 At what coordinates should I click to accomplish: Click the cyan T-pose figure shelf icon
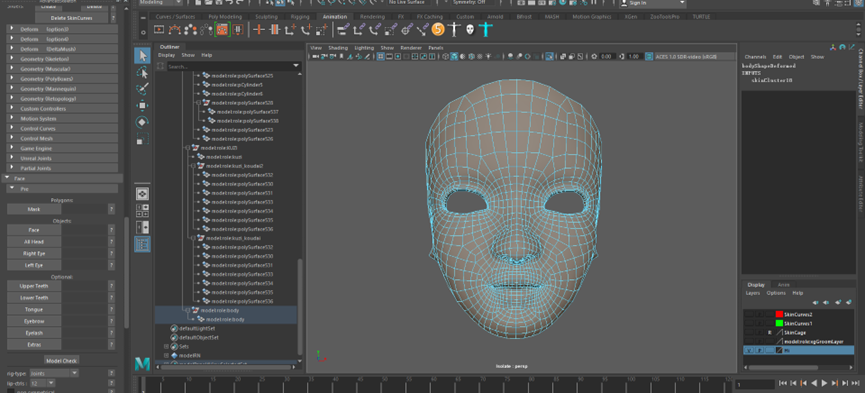coord(485,29)
